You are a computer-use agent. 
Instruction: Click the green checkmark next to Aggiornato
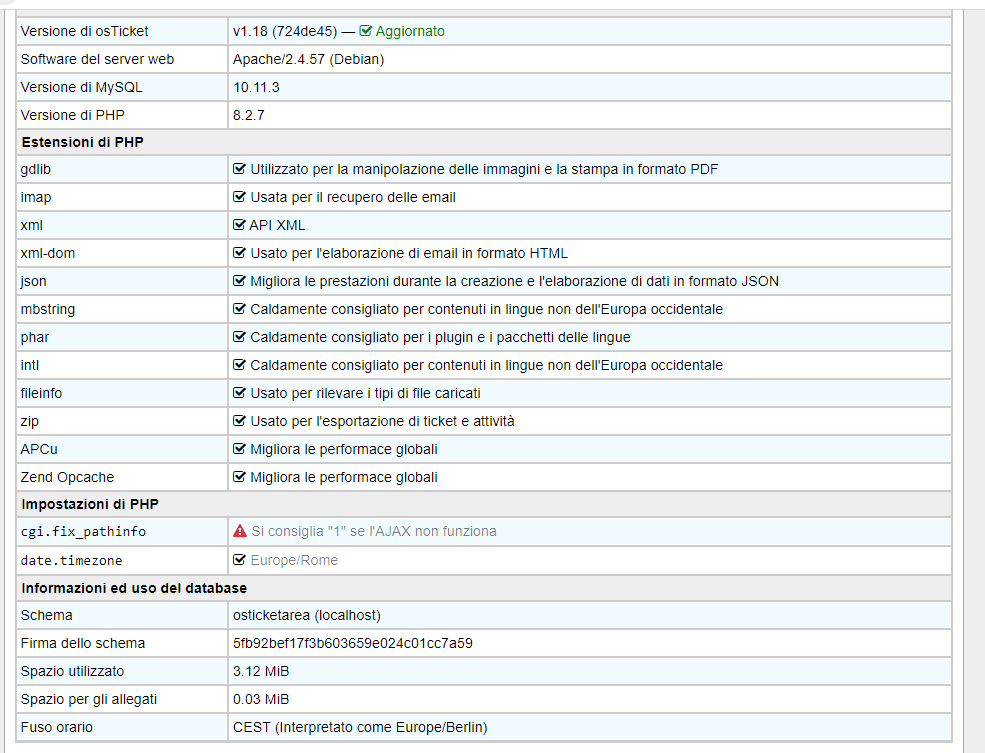pyautogui.click(x=368, y=31)
